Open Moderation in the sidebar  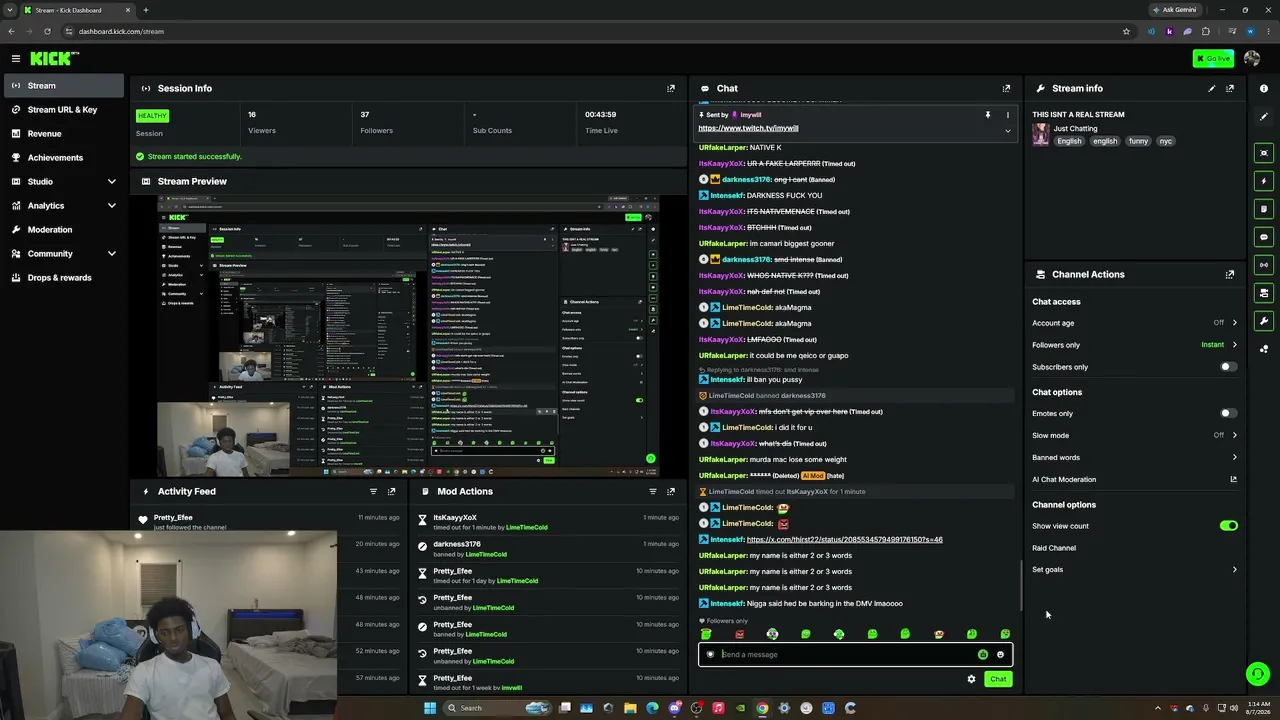62,229
